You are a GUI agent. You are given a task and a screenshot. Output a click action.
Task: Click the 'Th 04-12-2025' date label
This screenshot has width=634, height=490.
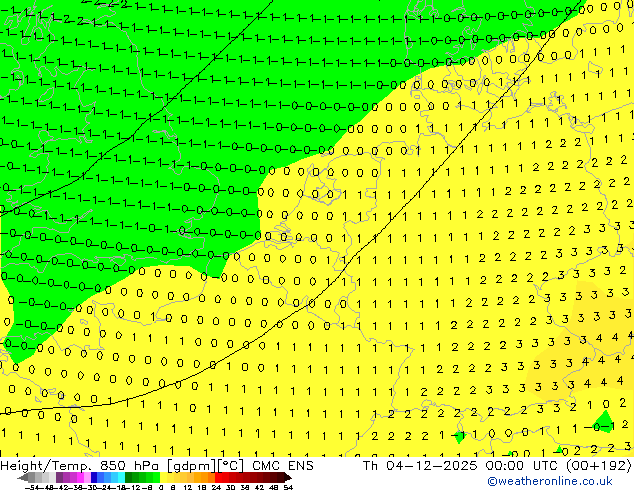tap(420, 465)
